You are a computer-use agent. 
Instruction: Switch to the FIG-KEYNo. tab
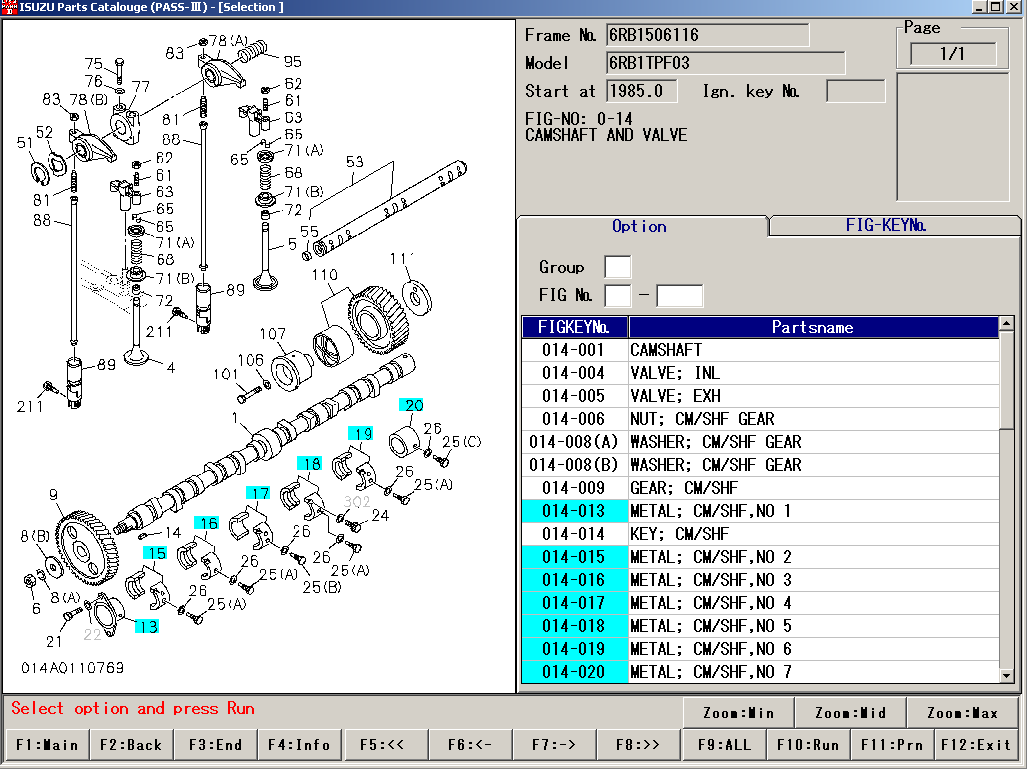point(886,226)
